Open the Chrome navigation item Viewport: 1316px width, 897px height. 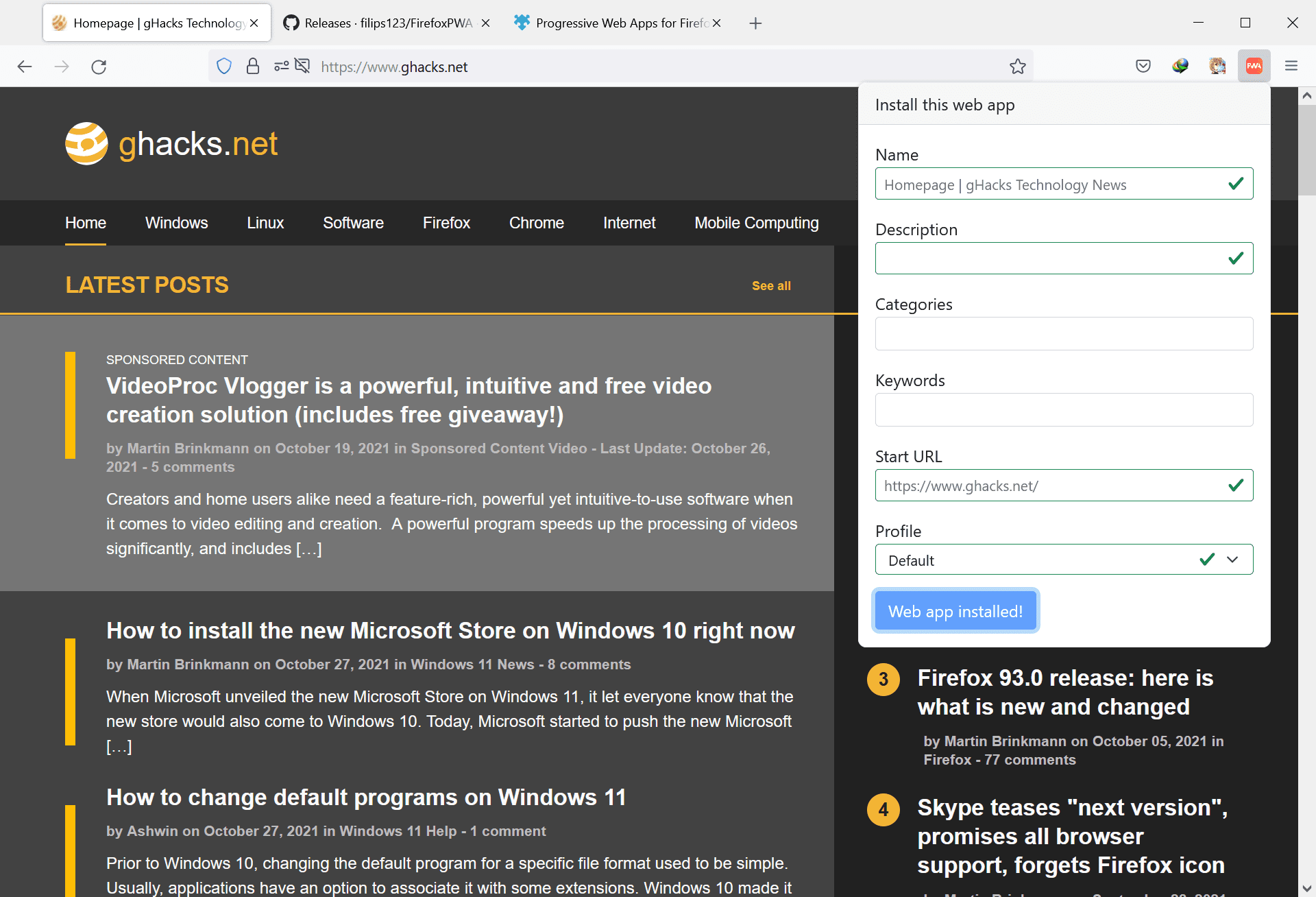pos(537,223)
